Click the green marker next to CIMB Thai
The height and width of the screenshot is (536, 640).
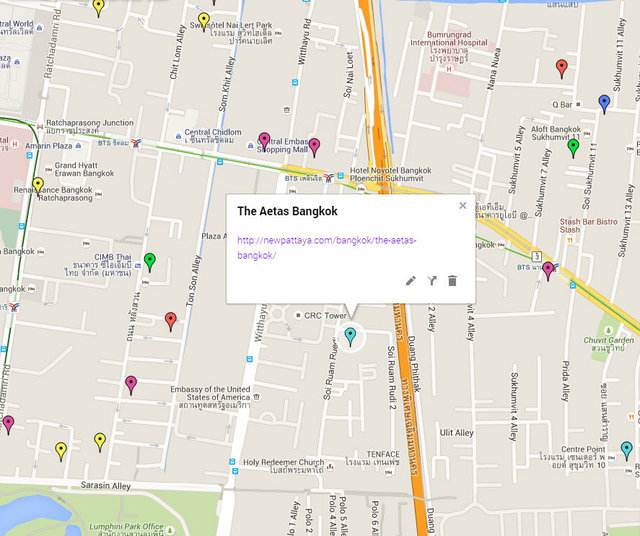[x=150, y=262]
